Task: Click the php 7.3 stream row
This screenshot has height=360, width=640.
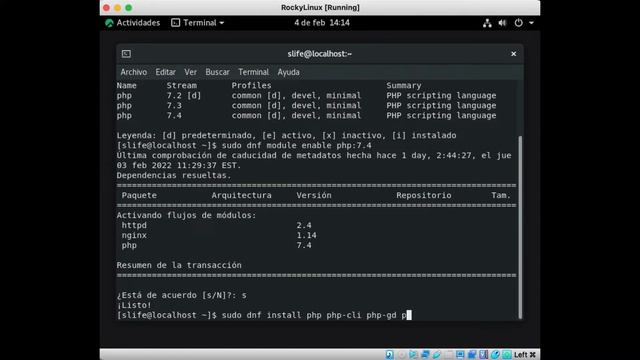Action: (307, 106)
